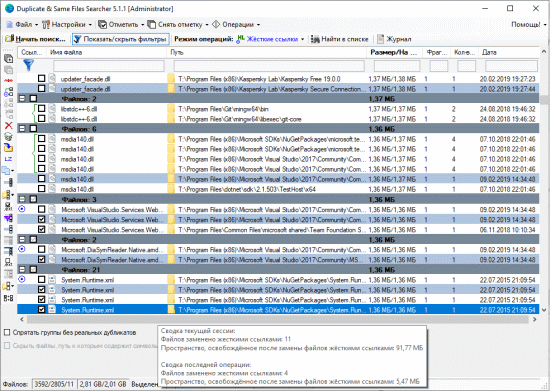This screenshot has width=550, height=391.
Task: Click the purple funnel icon in the sidebar
Action: pos(8,219)
